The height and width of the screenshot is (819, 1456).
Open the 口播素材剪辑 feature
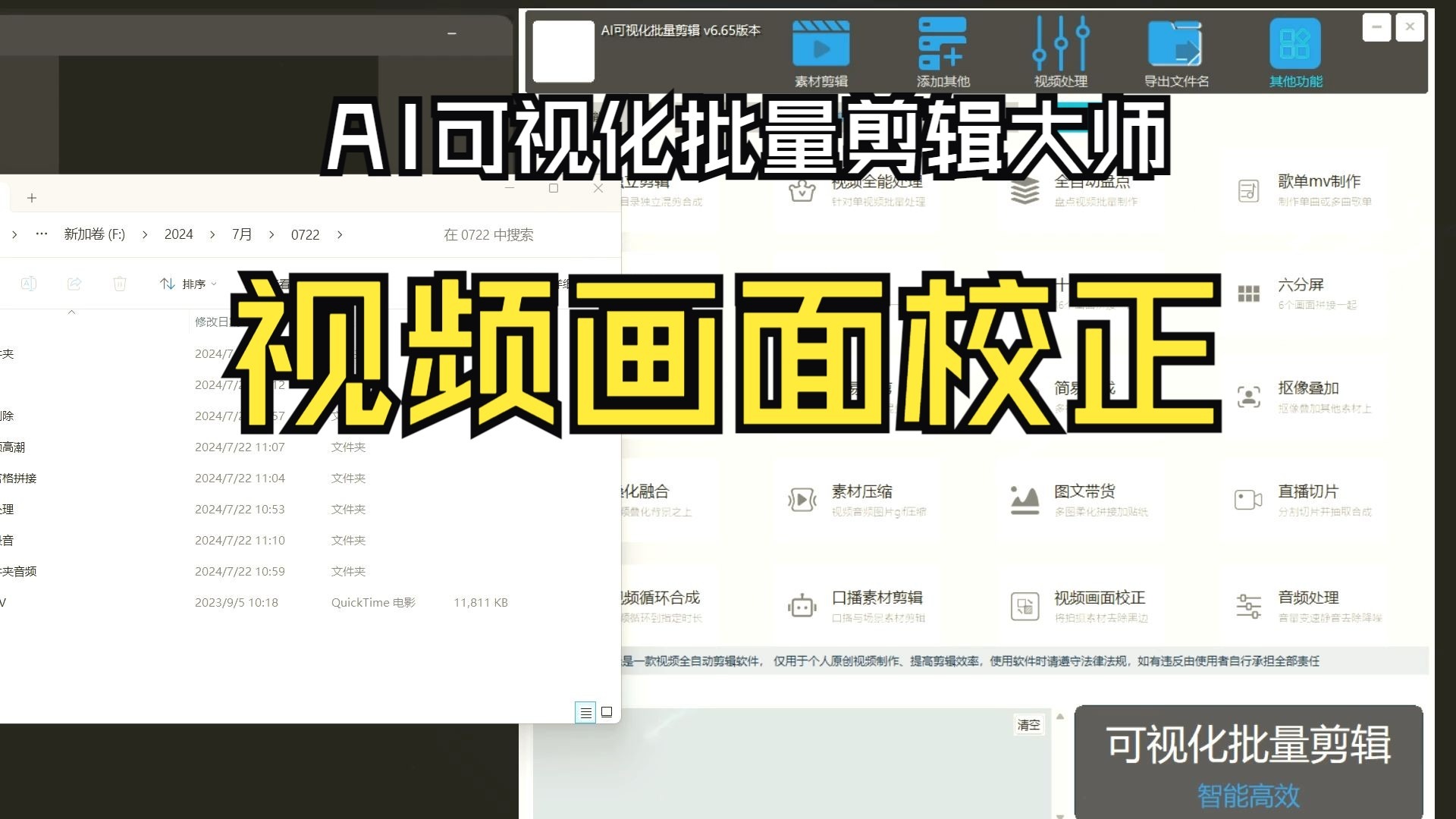[x=856, y=607]
